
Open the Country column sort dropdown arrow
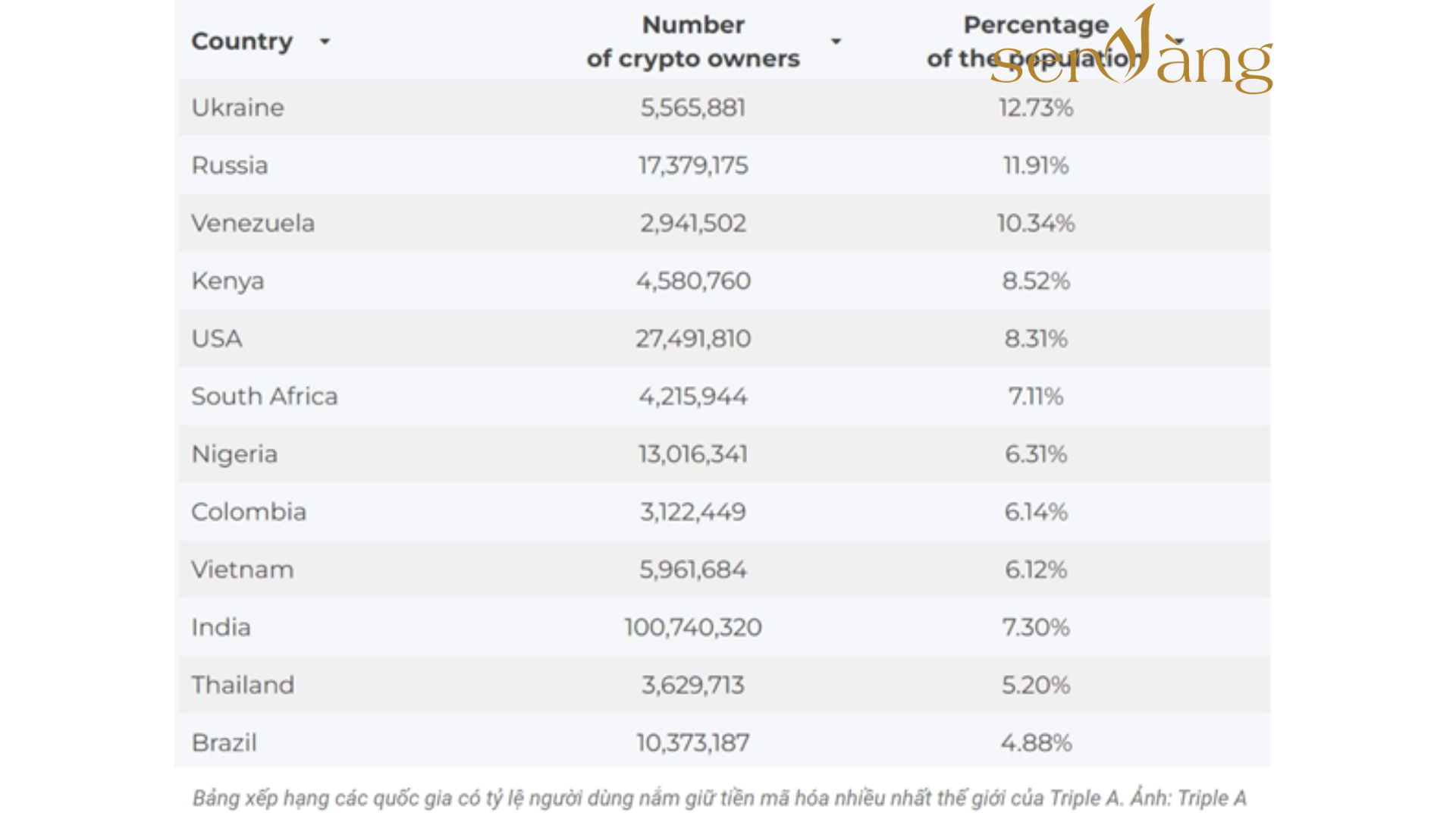(x=325, y=42)
